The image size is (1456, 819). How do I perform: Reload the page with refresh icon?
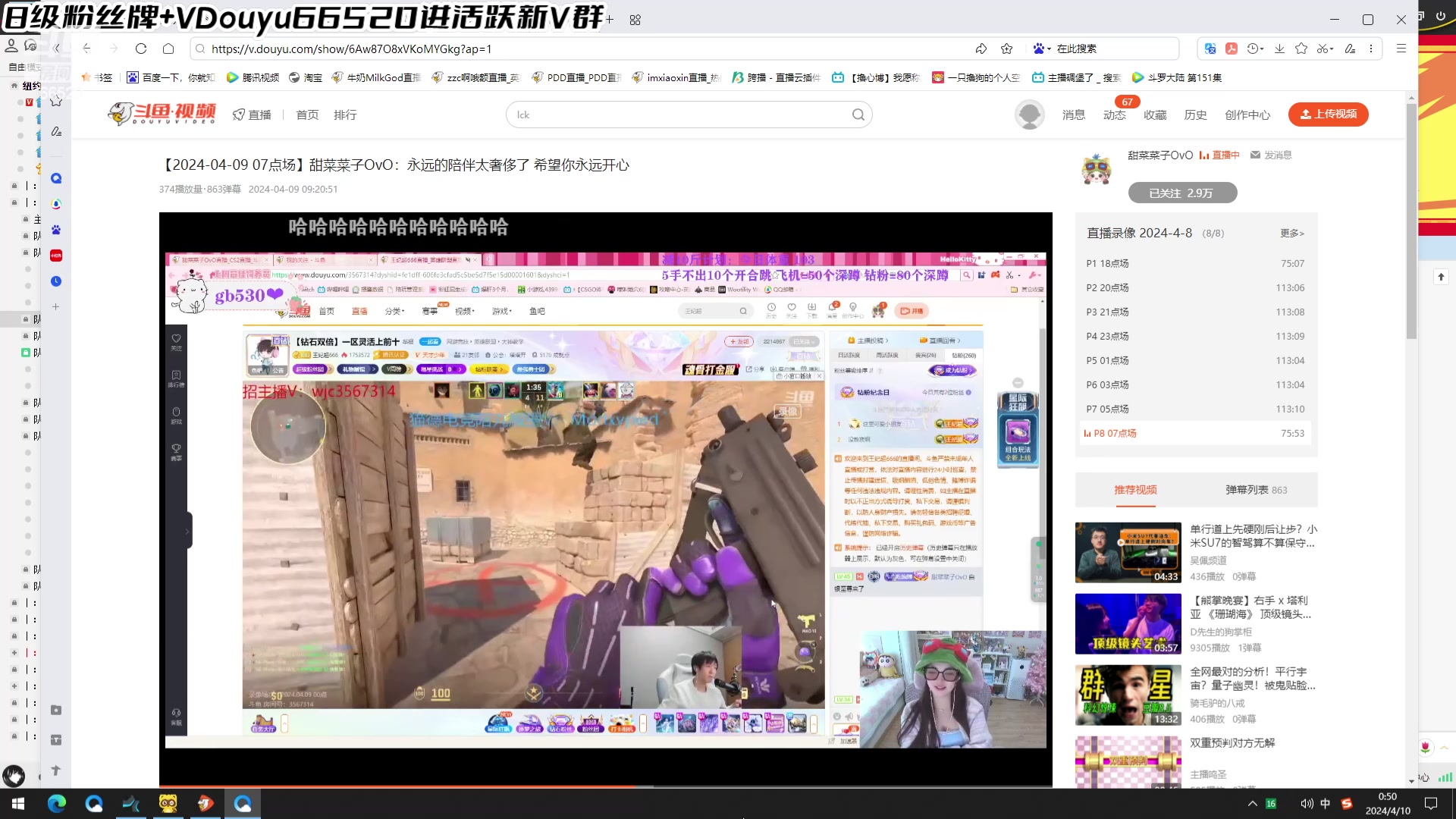(141, 49)
